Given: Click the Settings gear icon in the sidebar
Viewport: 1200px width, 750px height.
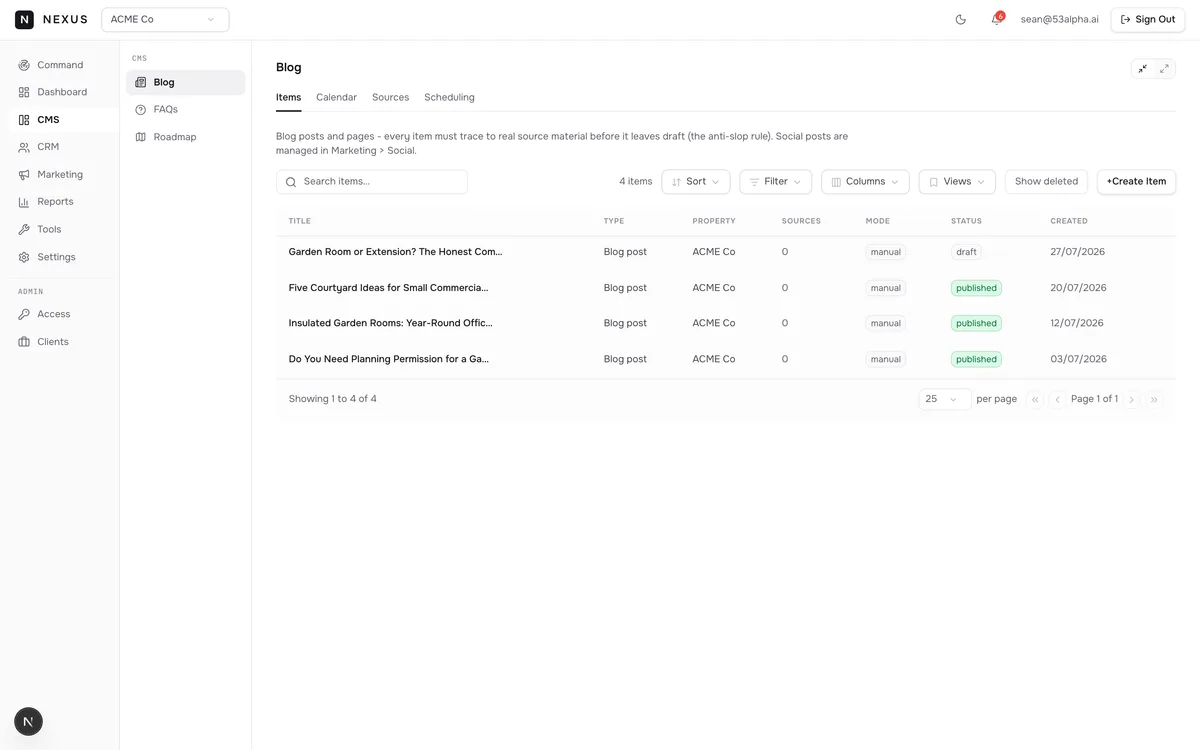Looking at the screenshot, I should click(24, 257).
